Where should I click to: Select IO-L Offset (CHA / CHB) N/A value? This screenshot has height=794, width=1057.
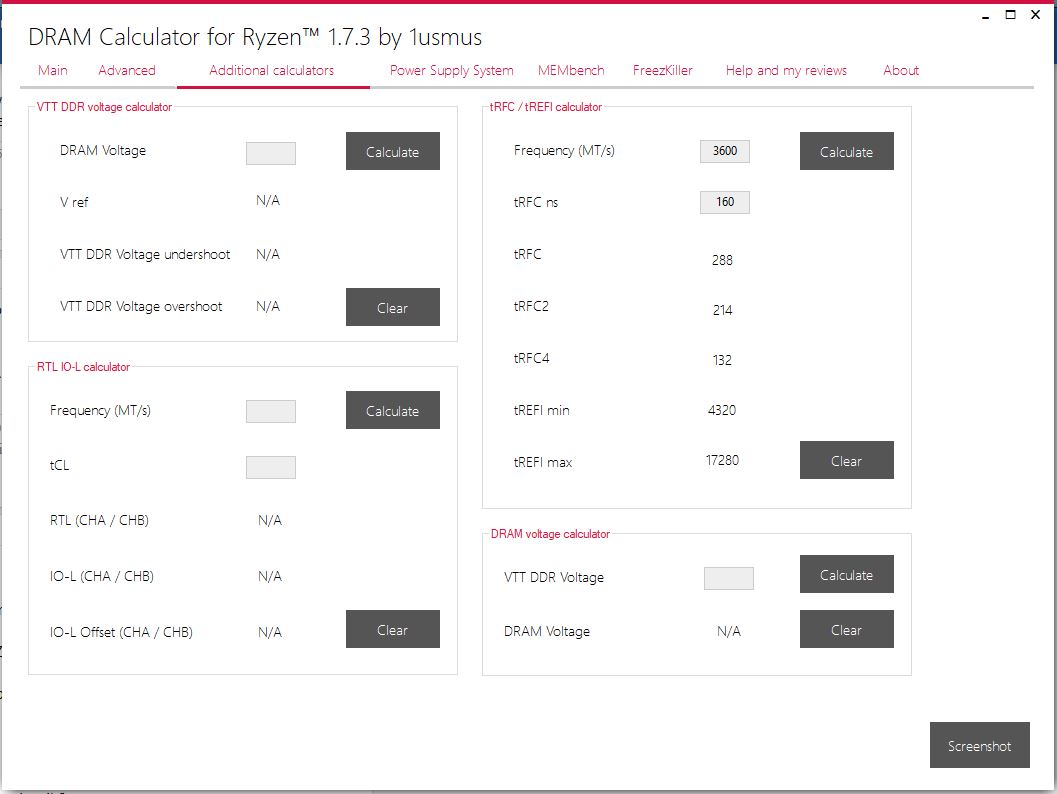click(x=270, y=632)
